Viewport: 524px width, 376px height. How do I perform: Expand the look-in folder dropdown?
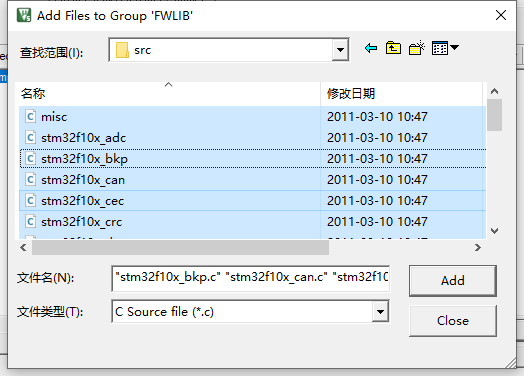[341, 50]
